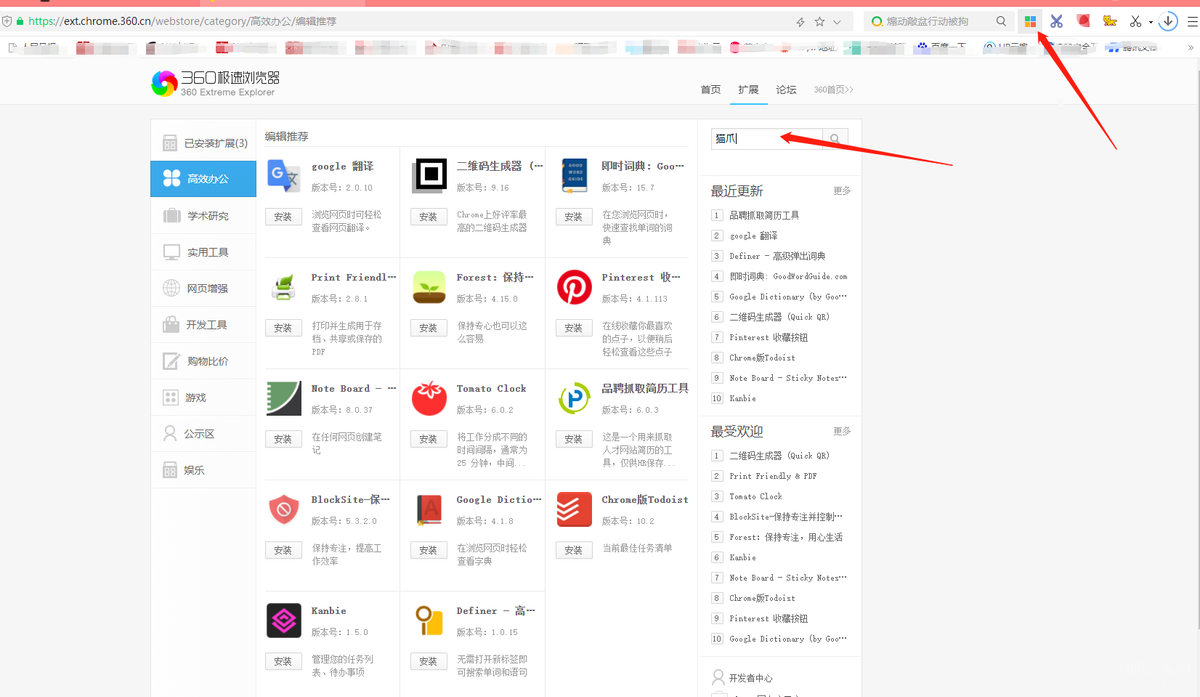Select the 实用工具 category
The image size is (1200, 697).
[x=204, y=252]
